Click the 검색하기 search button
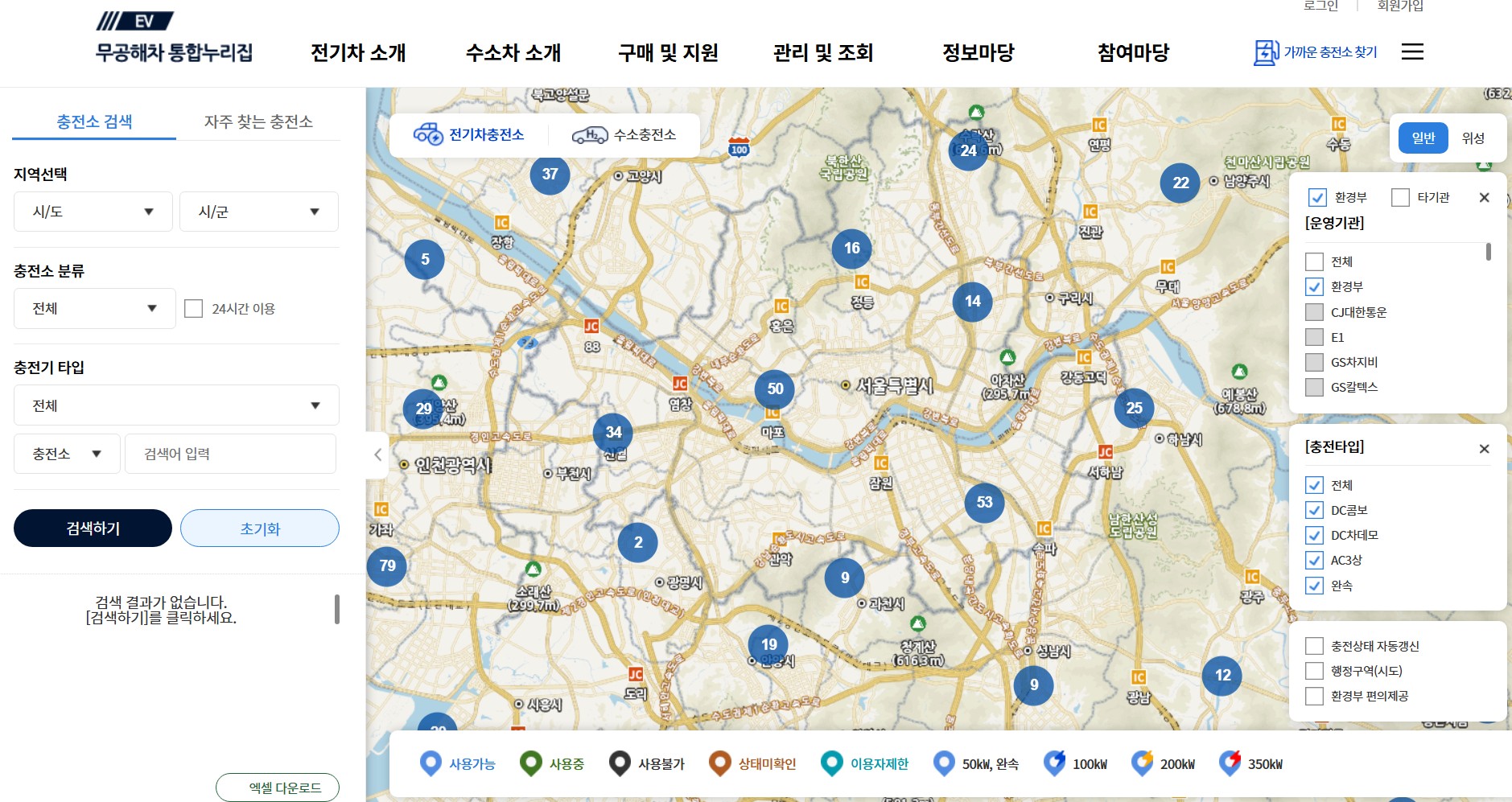1512x802 pixels. pos(92,528)
